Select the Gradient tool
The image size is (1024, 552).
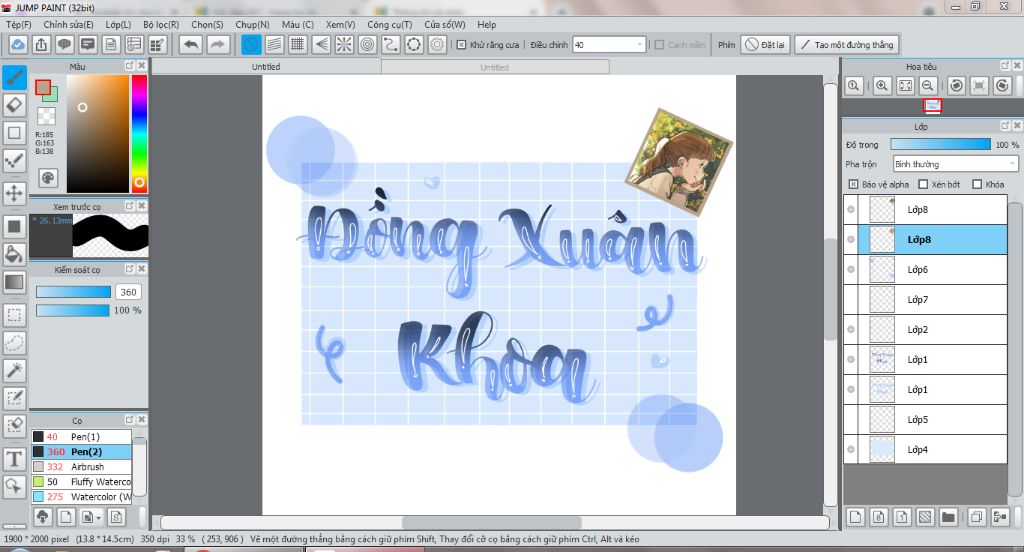click(14, 282)
